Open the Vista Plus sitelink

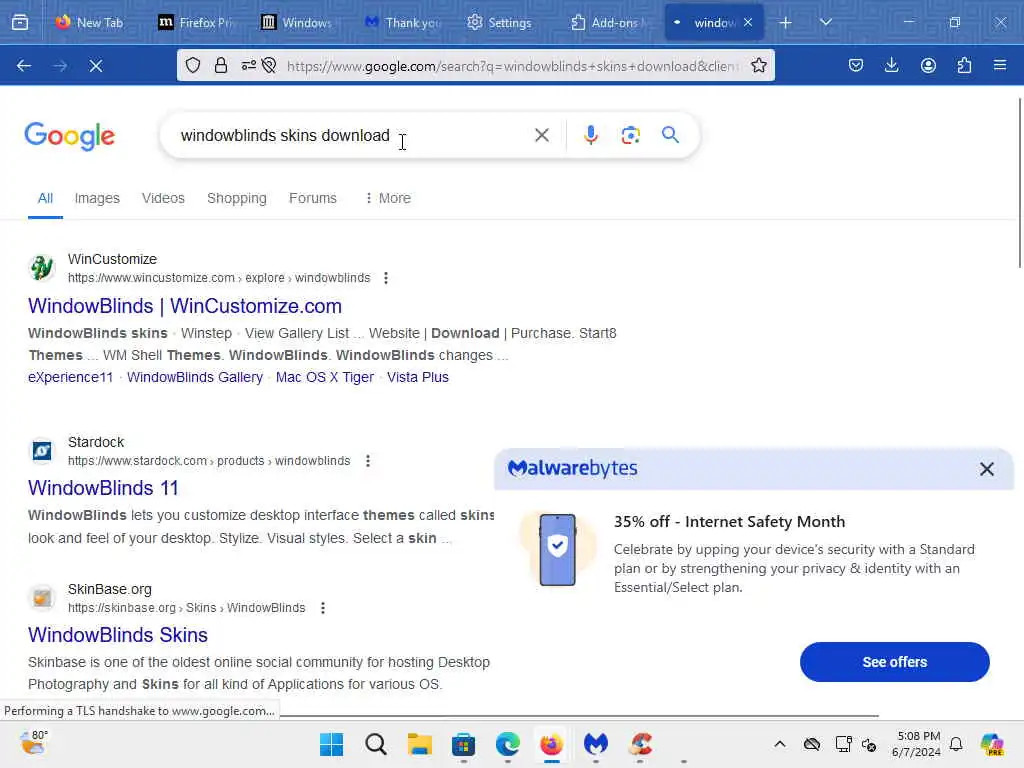pos(417,377)
